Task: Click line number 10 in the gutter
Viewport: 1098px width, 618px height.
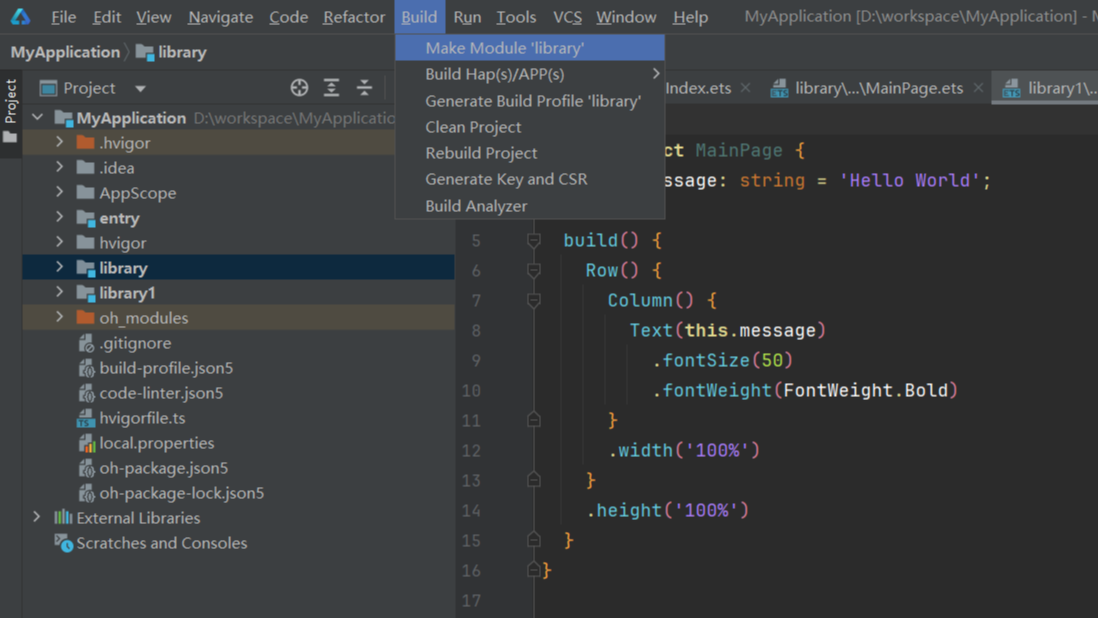Action: pyautogui.click(x=471, y=391)
